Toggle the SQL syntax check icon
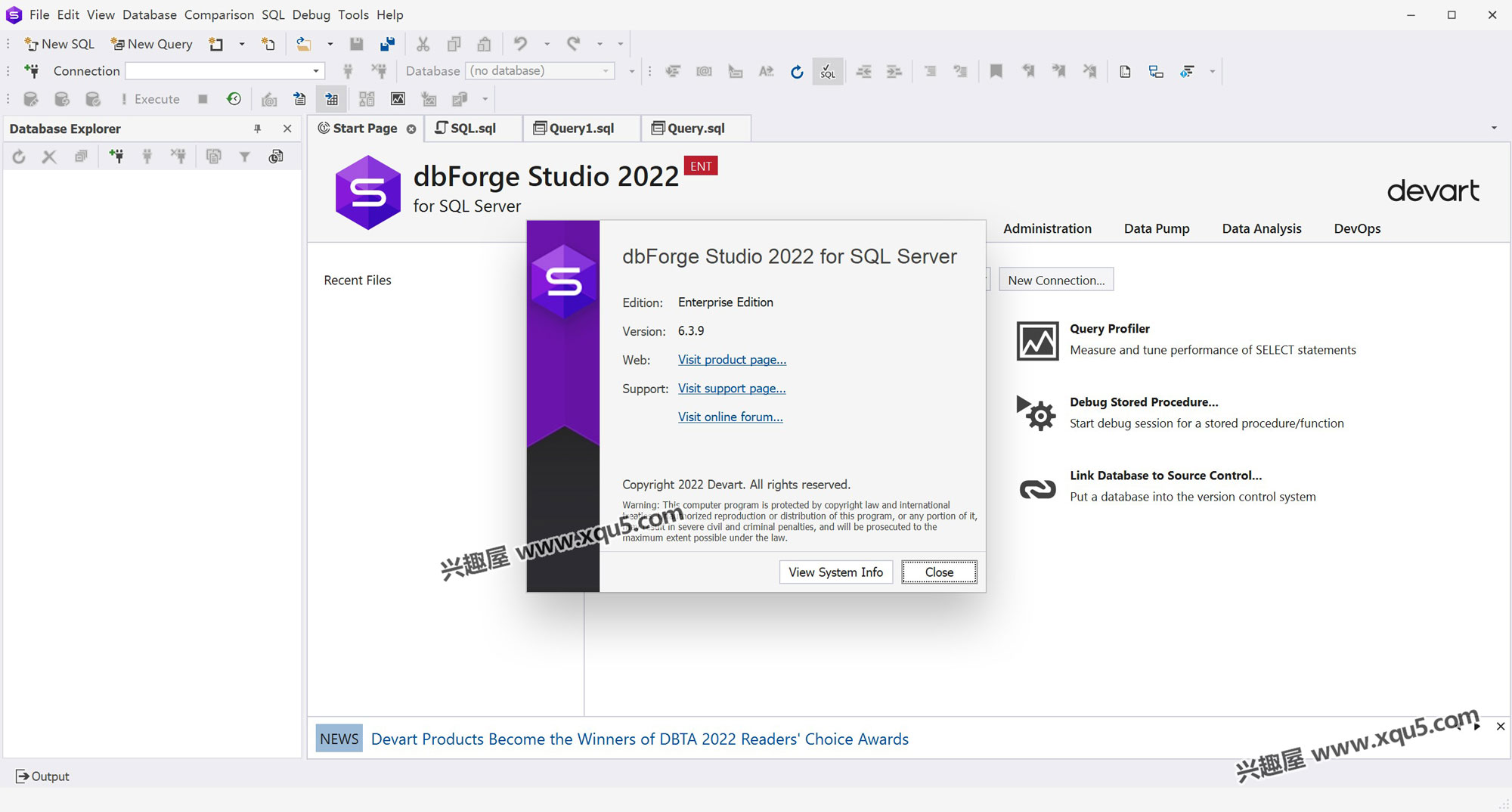 coord(828,72)
